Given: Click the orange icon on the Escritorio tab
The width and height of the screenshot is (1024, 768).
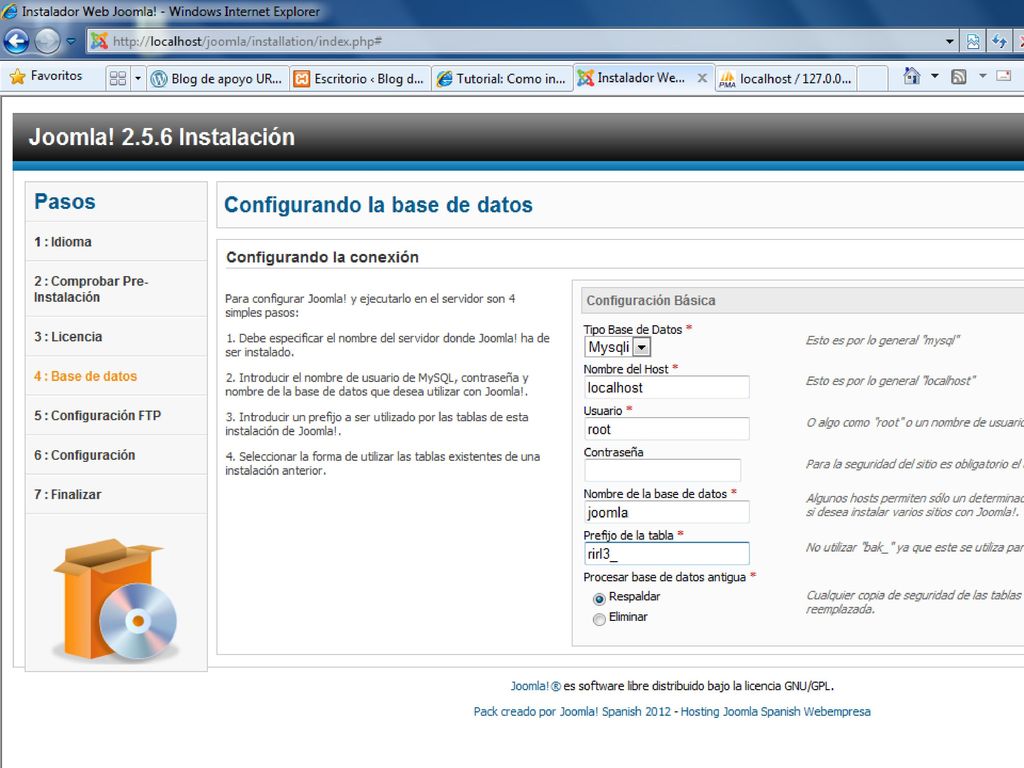Looking at the screenshot, I should (x=301, y=78).
